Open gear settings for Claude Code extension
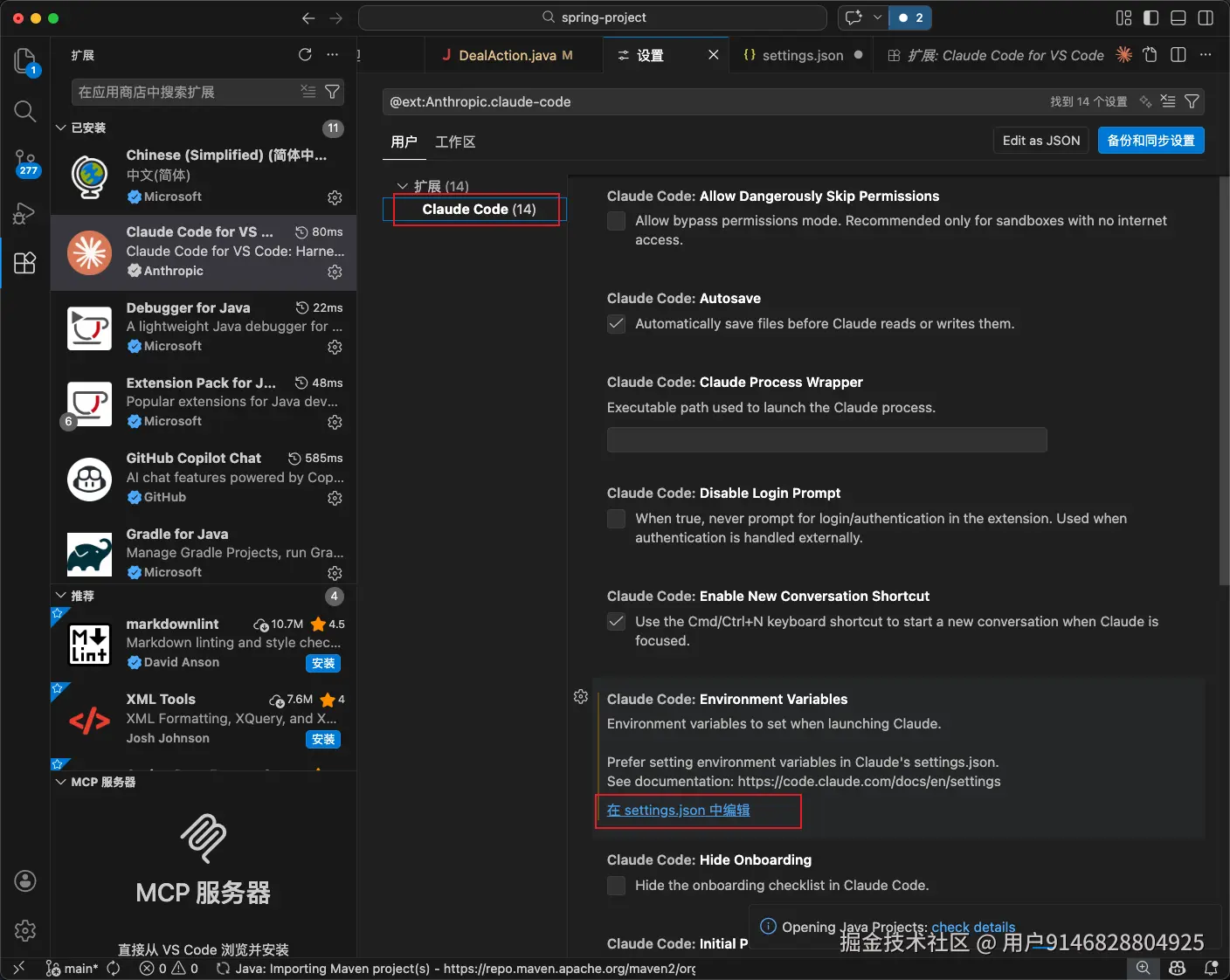Image resolution: width=1230 pixels, height=980 pixels. [335, 272]
